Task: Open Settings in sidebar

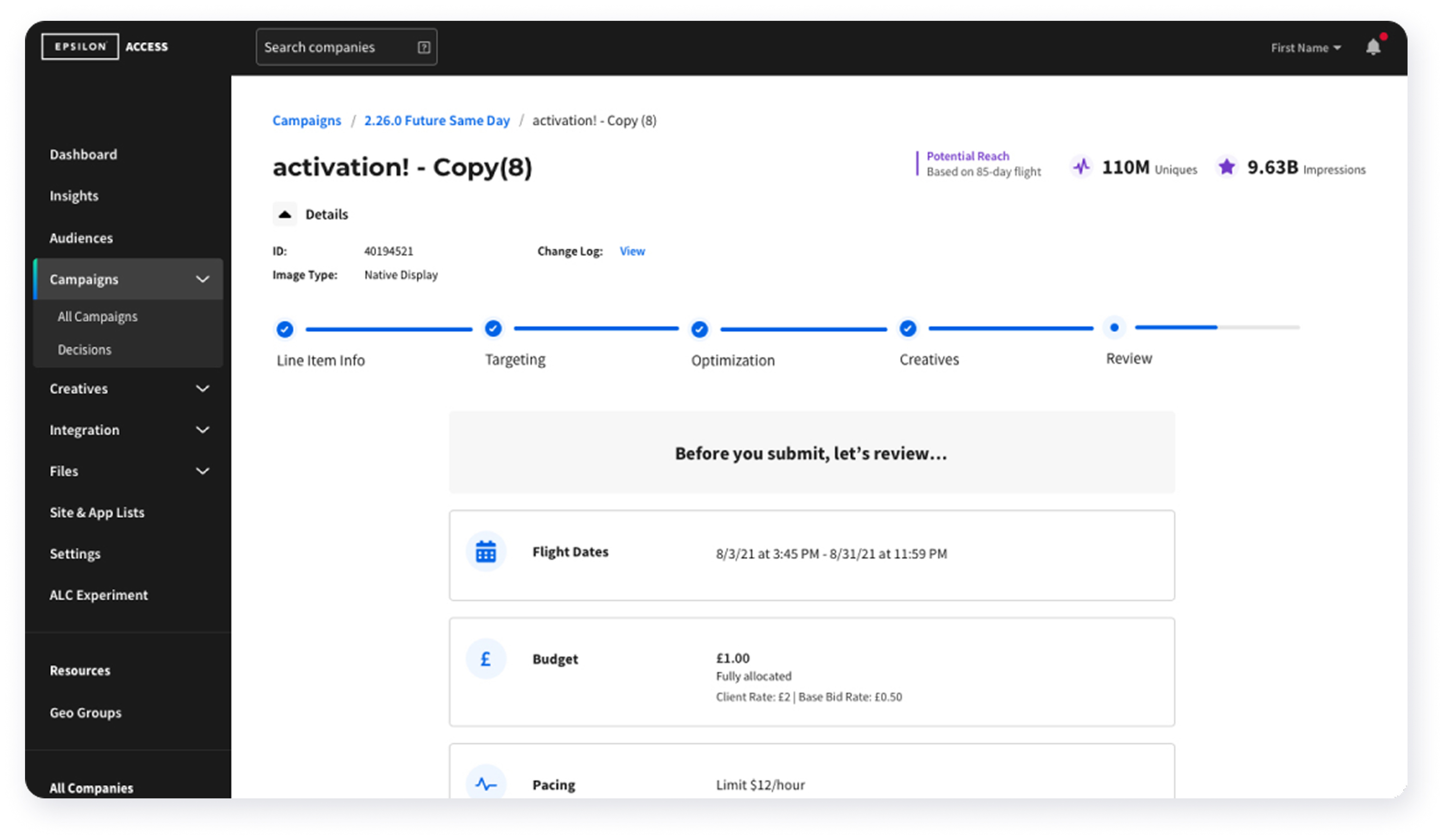Action: 75,554
